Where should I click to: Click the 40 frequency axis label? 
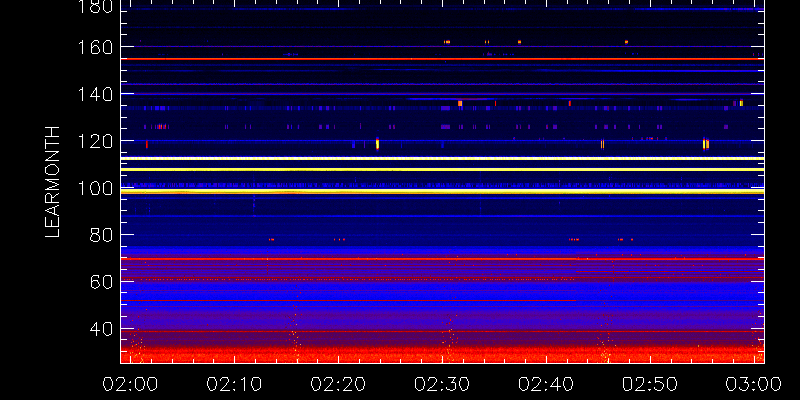pyautogui.click(x=102, y=330)
